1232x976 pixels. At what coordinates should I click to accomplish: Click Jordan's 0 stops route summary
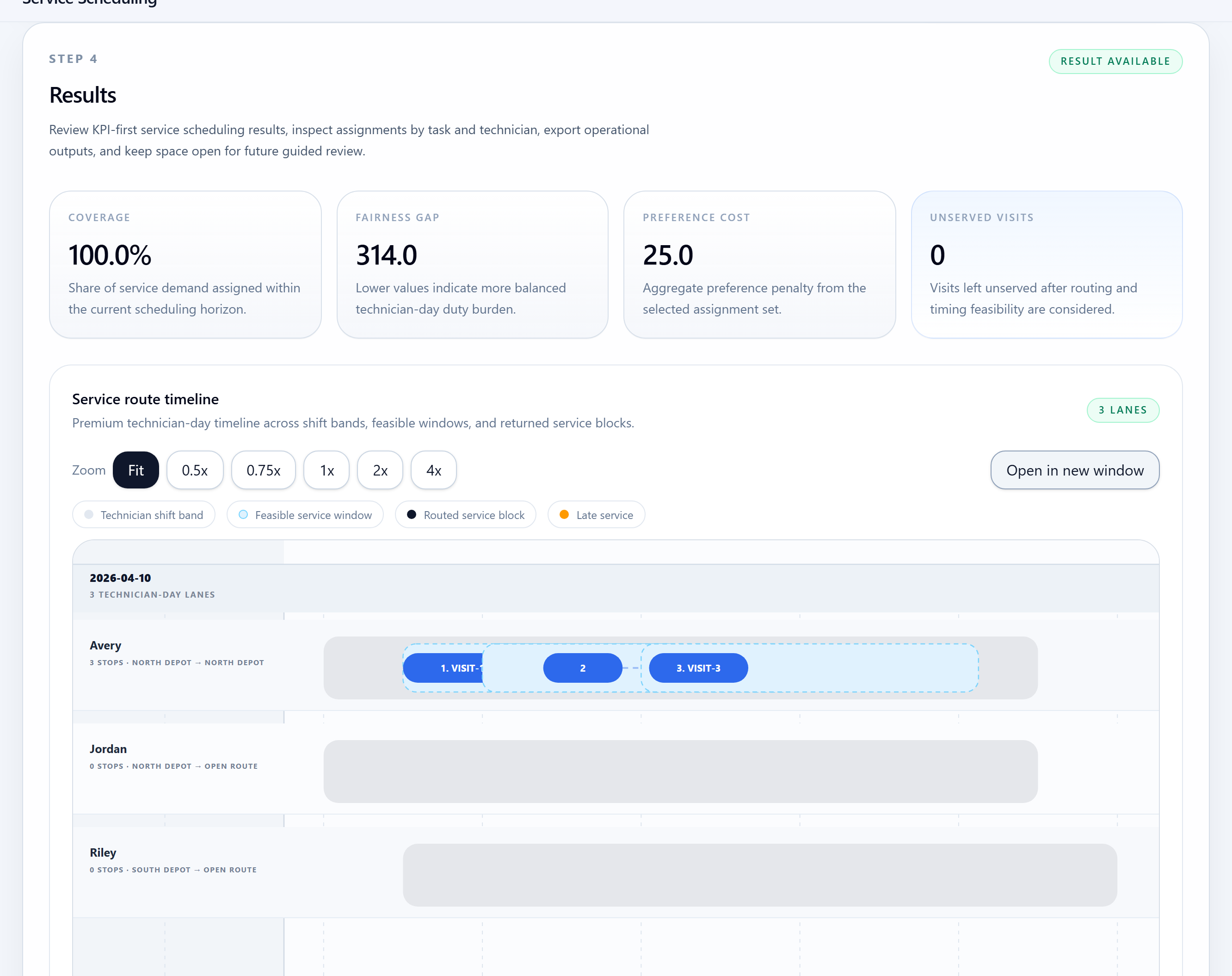(173, 766)
